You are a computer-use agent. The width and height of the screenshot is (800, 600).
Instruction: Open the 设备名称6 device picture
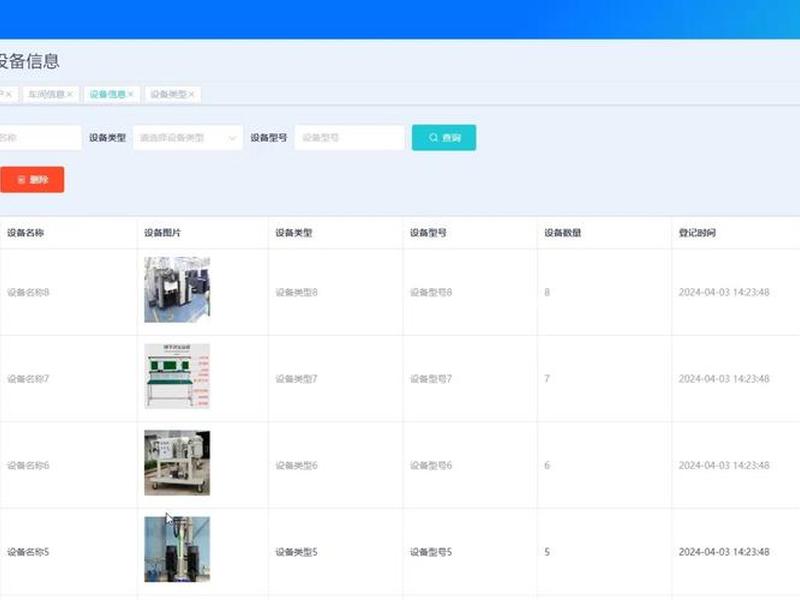(x=177, y=463)
